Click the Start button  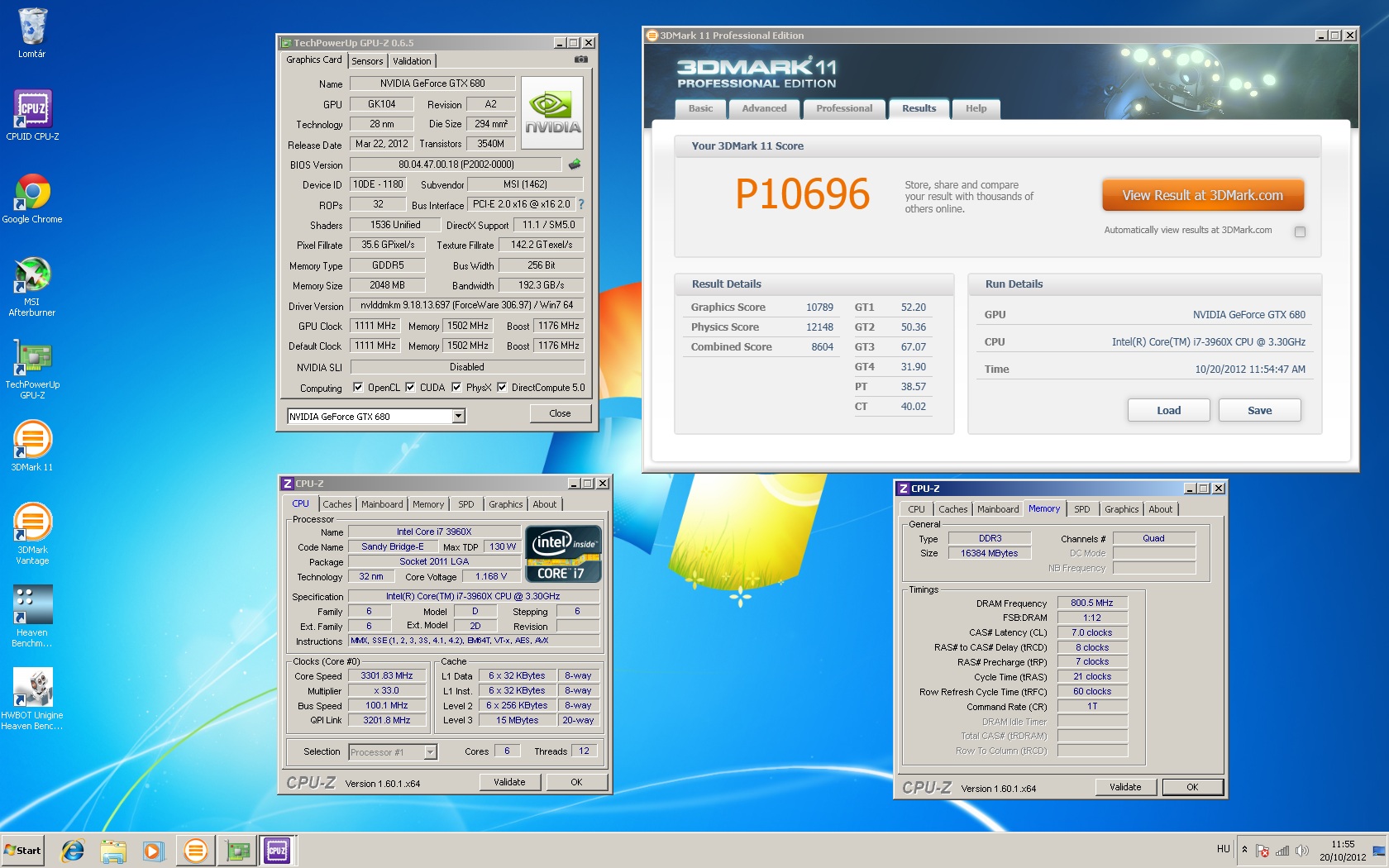23,850
